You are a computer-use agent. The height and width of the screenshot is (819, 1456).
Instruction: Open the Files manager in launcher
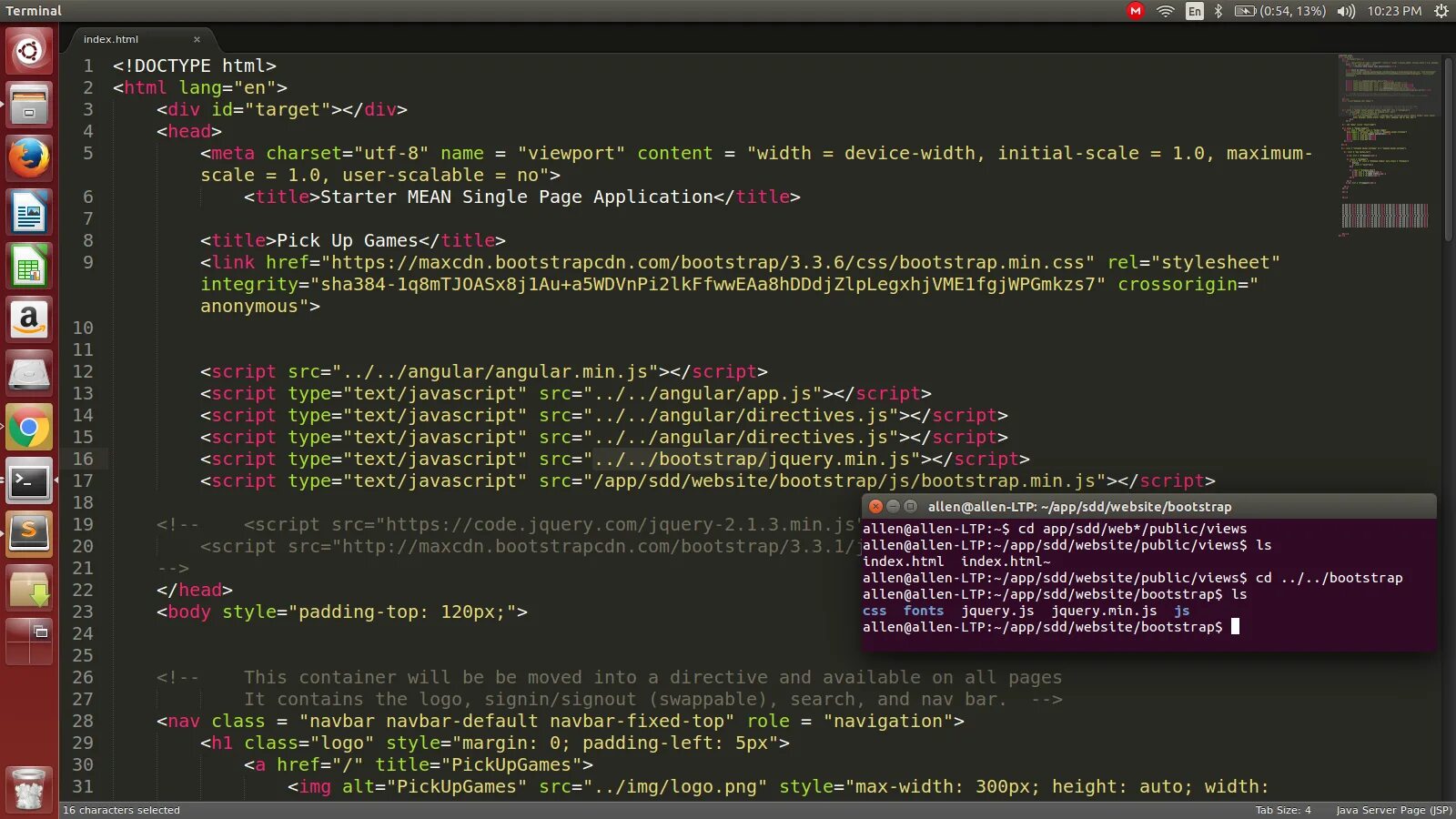(29, 105)
